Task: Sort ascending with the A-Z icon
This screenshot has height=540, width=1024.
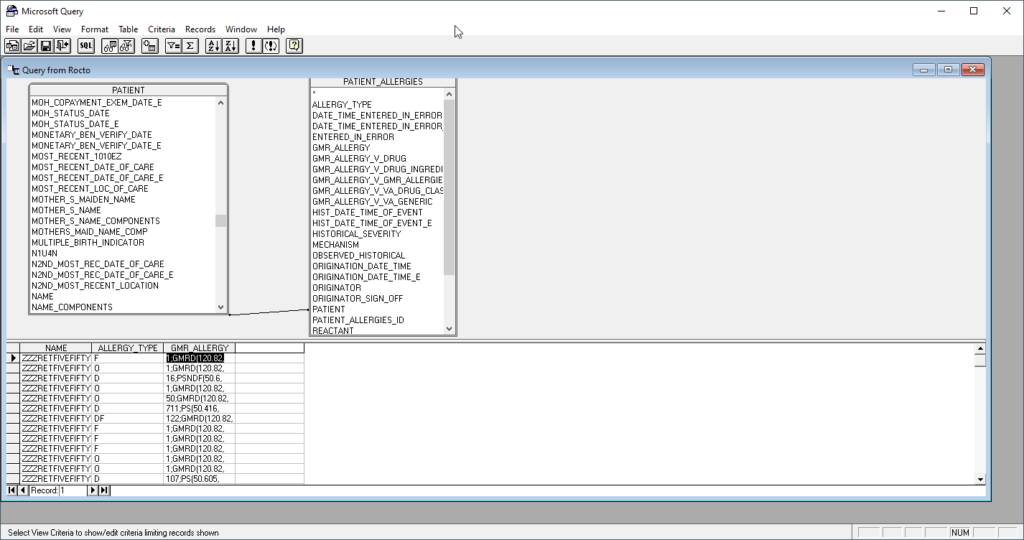Action: [x=214, y=46]
